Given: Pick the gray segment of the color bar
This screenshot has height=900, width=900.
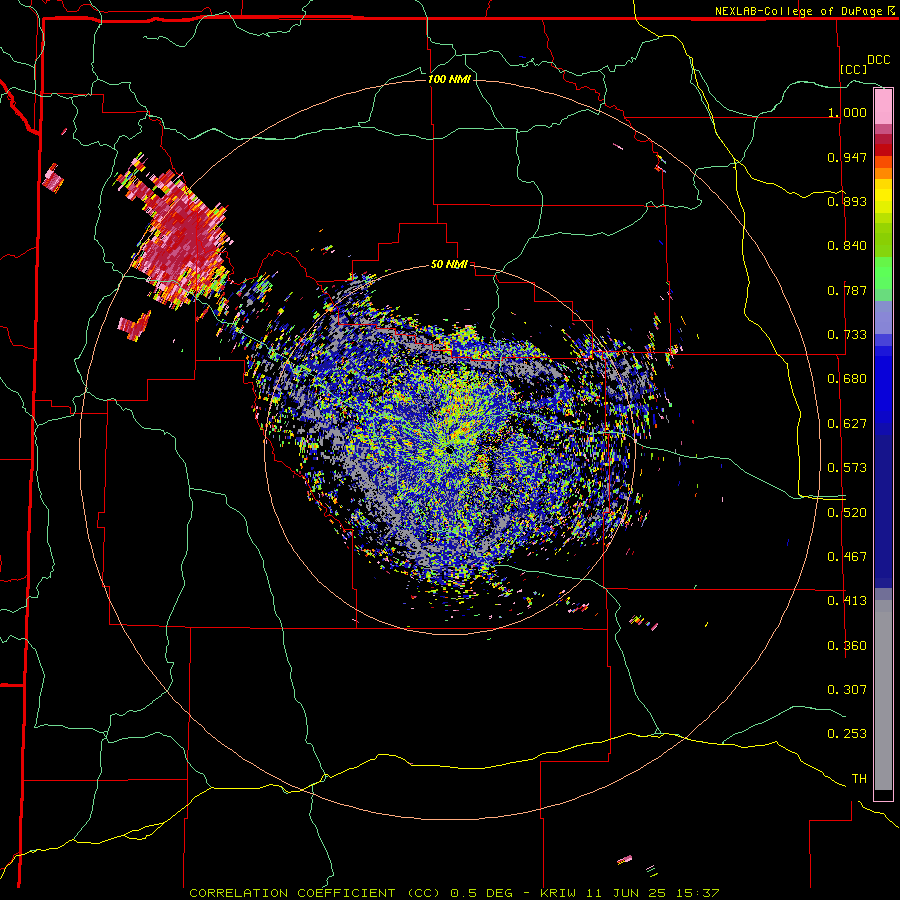Looking at the screenshot, I should point(883,695).
